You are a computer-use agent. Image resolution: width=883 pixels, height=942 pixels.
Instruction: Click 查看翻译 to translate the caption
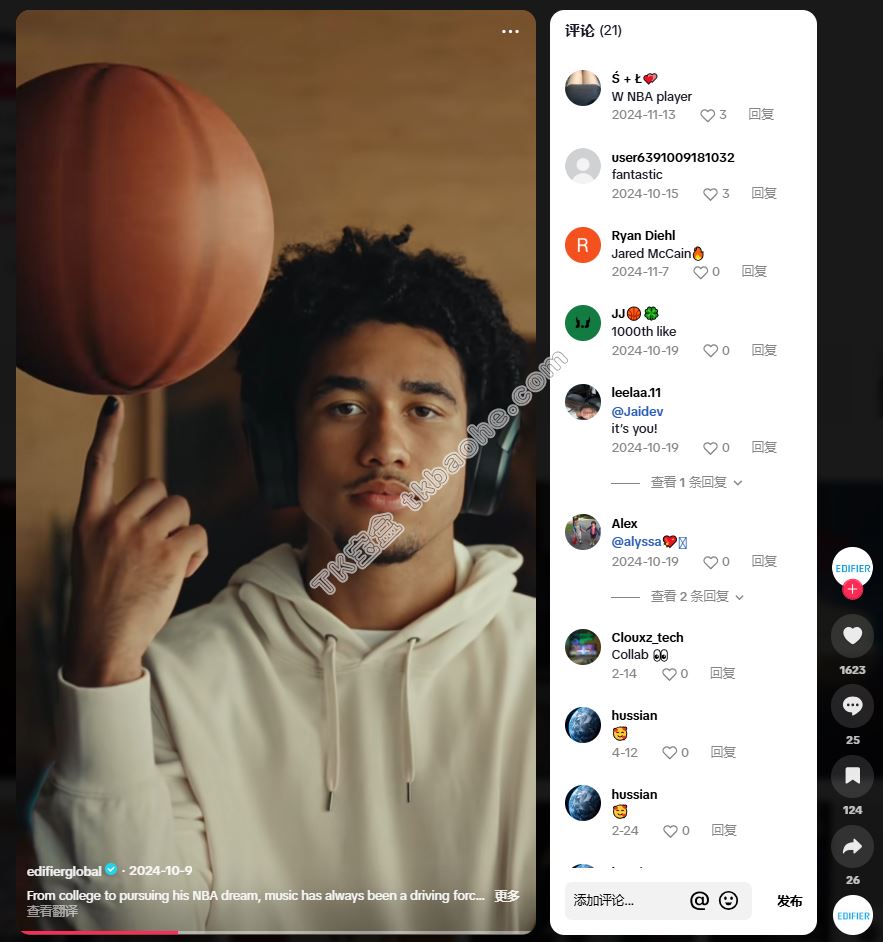52,911
